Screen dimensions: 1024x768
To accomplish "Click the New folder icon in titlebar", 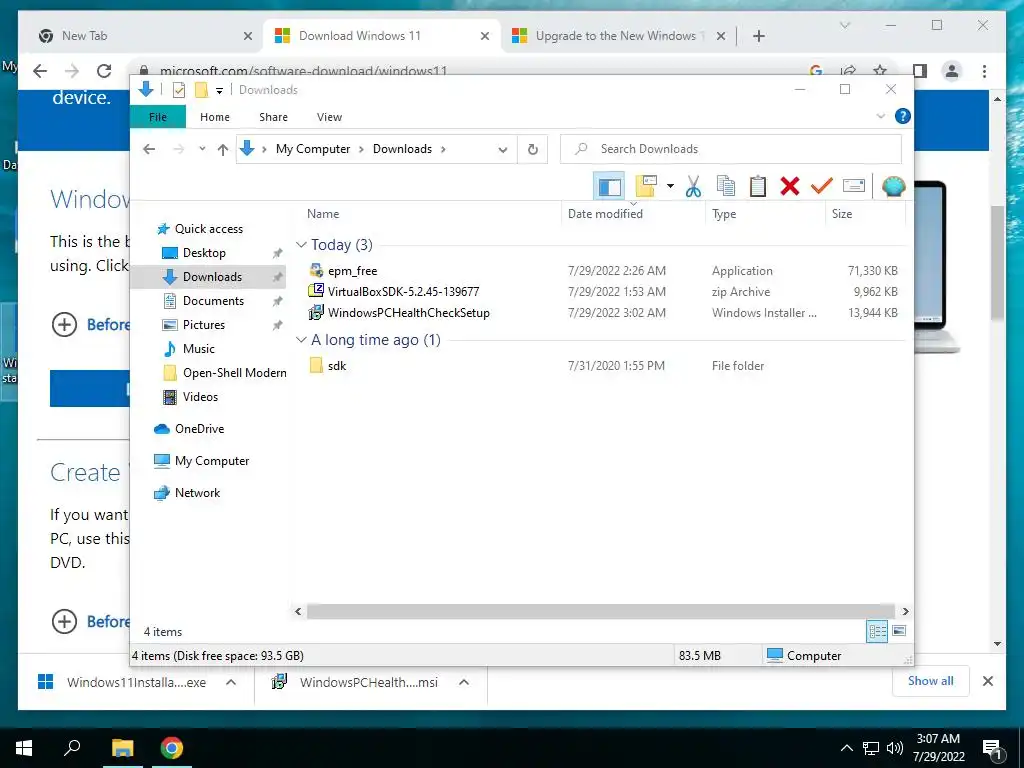I will (x=201, y=90).
